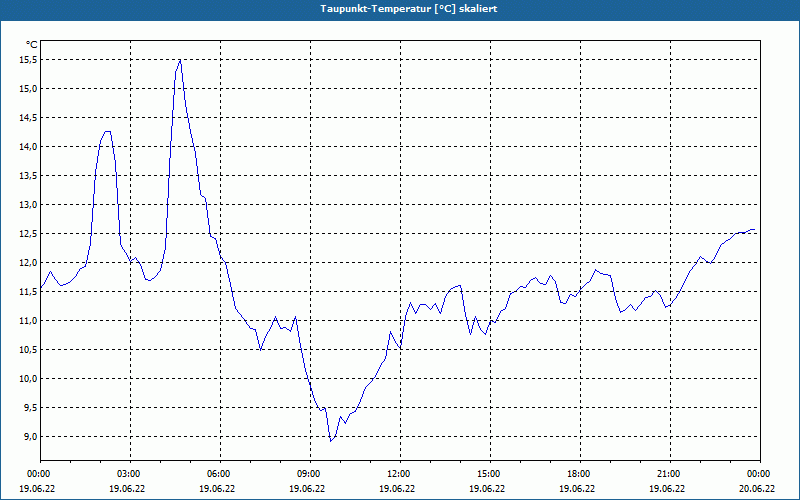Image resolution: width=800 pixels, height=500 pixels.
Task: Click the 09:00 time label
Action: coord(308,473)
